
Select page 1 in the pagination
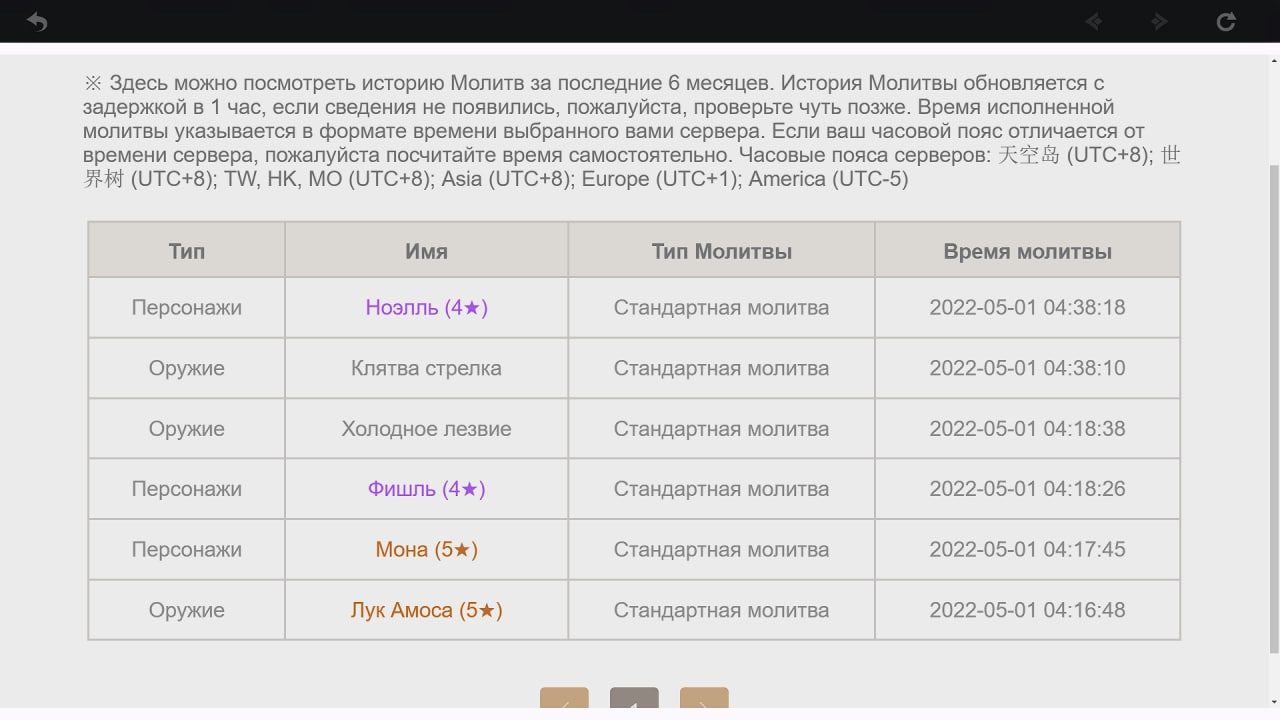point(634,703)
